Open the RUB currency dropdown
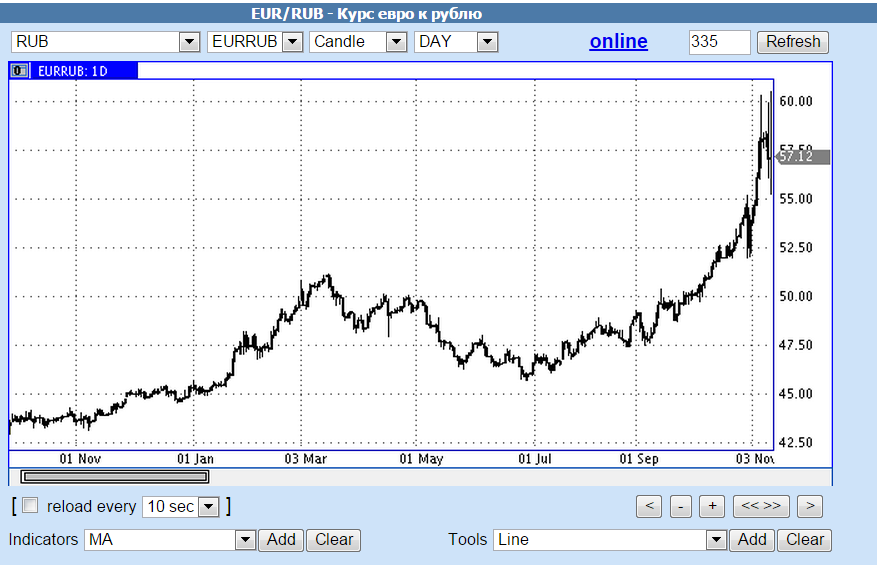This screenshot has height=565, width=877. pyautogui.click(x=189, y=42)
